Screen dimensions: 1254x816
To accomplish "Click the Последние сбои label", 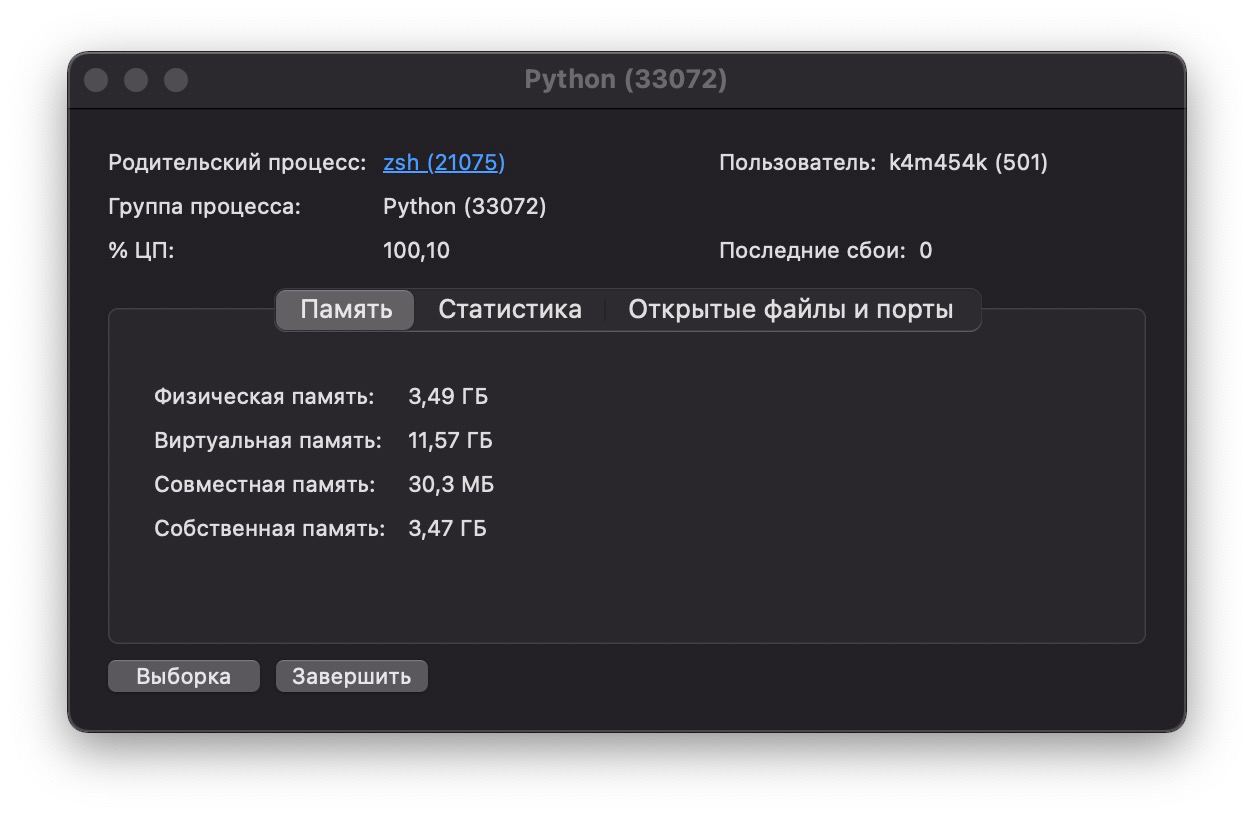I will [812, 251].
